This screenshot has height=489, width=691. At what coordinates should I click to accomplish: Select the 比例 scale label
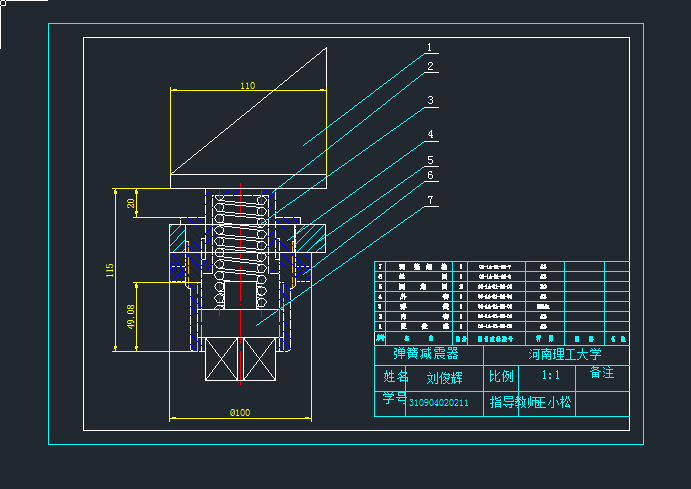click(x=501, y=377)
